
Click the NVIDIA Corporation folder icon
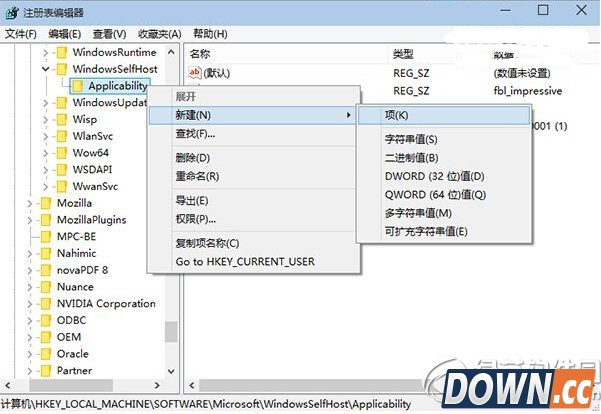click(x=46, y=304)
